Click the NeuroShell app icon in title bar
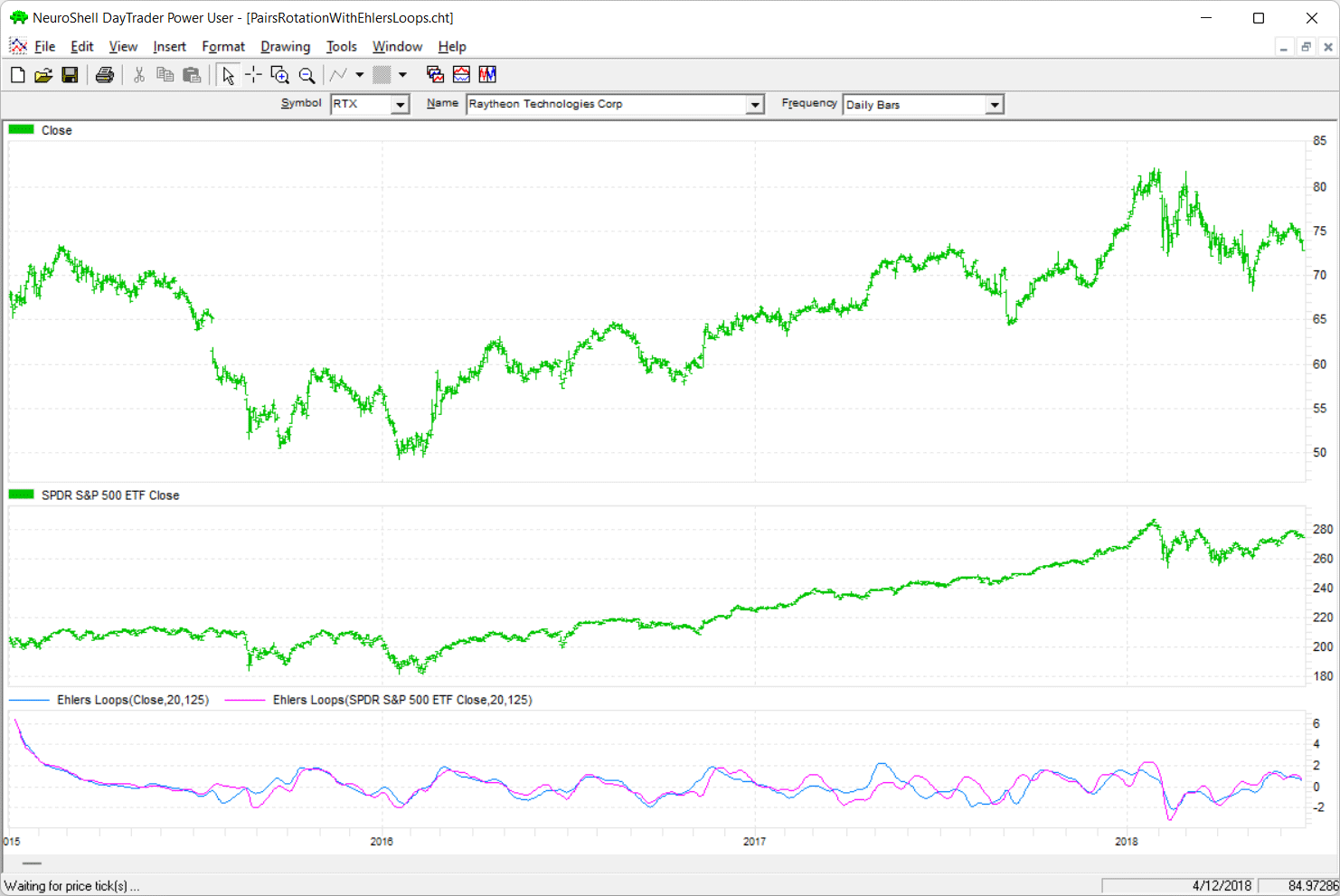This screenshot has height=896, width=1340. click(x=18, y=17)
